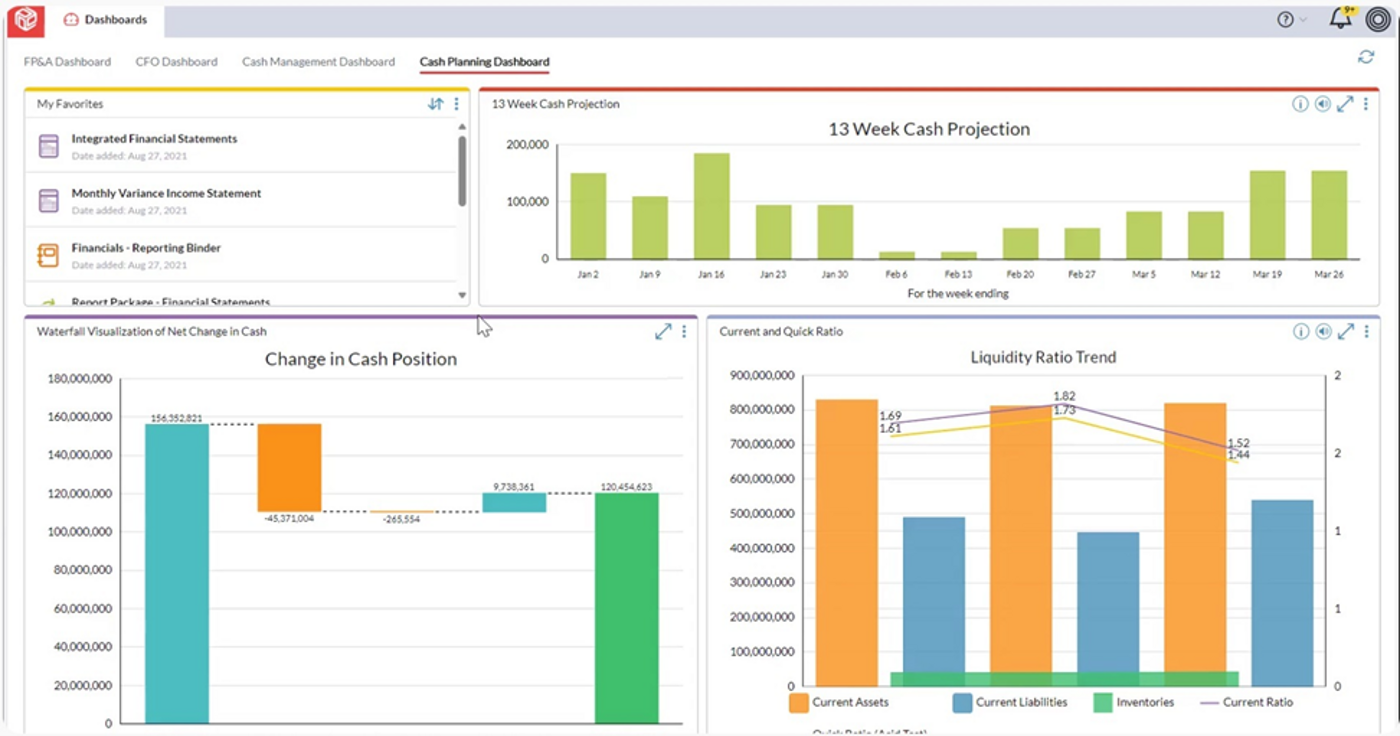Expand the Waterfall Visualization widget to full screen

662,331
